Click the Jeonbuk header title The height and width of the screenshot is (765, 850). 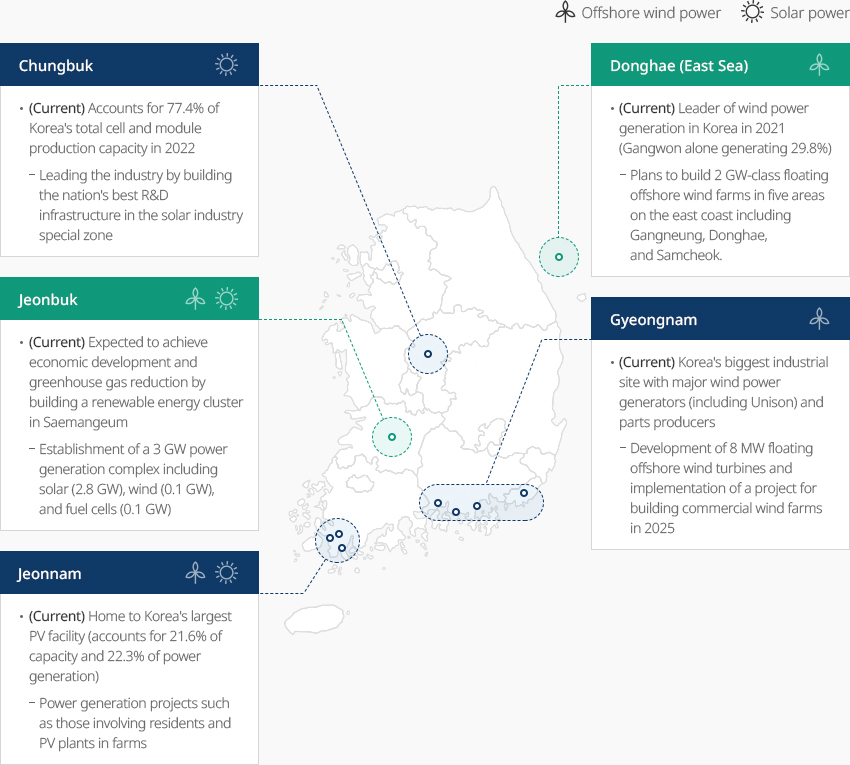(48, 300)
